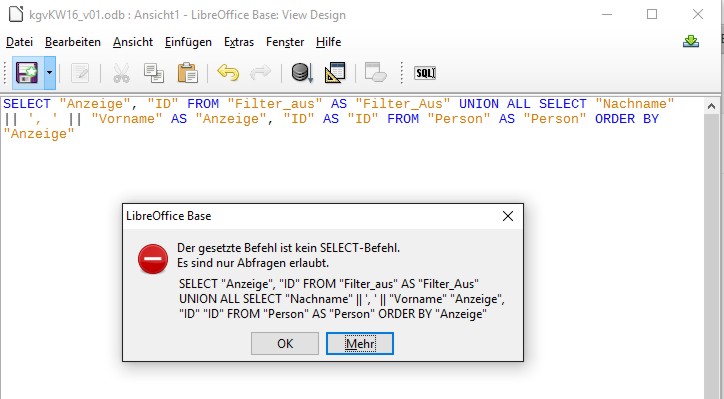Confirm the error dialog with OK
724x399 pixels.
pos(285,344)
